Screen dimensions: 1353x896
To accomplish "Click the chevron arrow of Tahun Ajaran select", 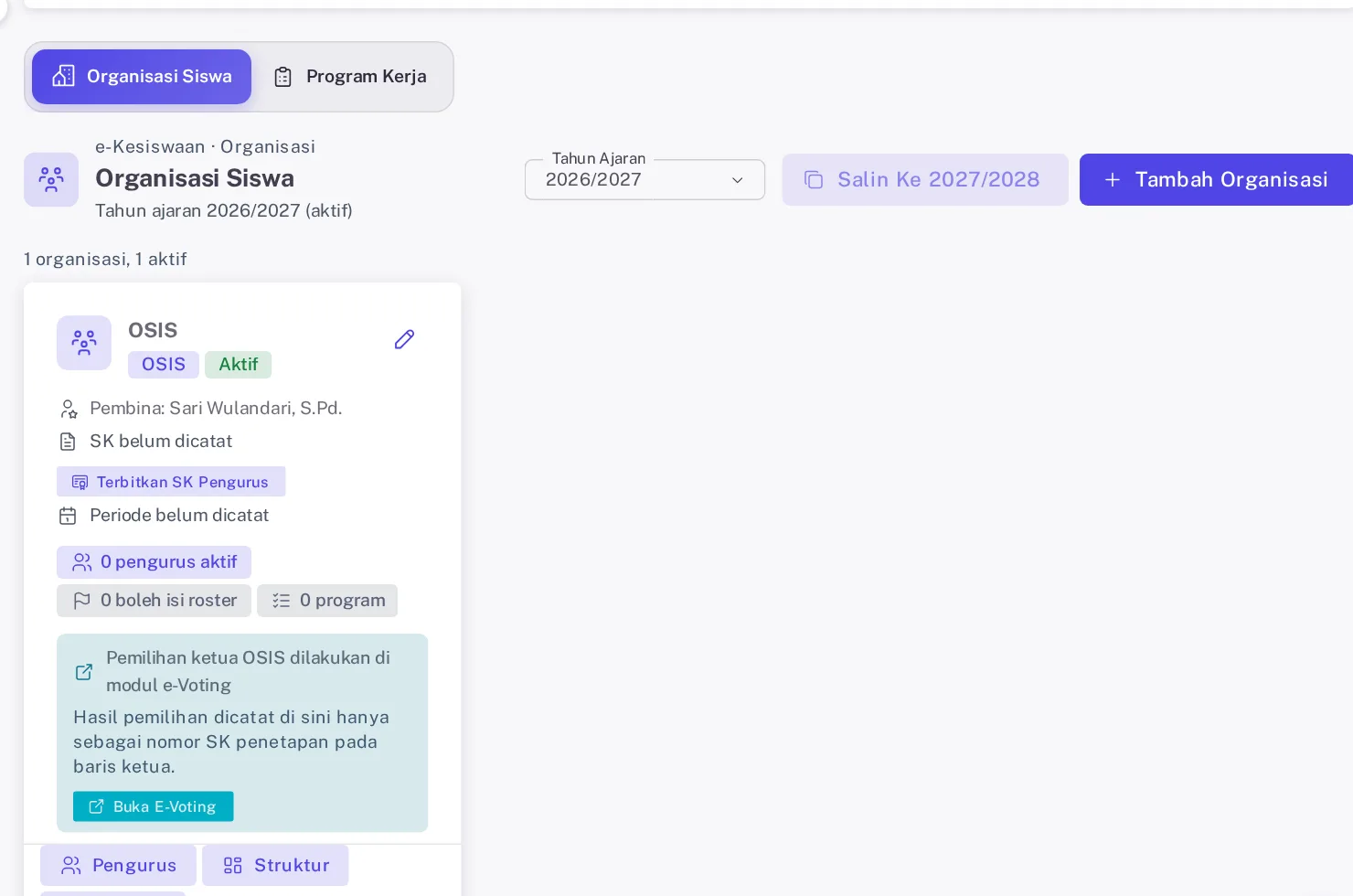I will coord(738,180).
